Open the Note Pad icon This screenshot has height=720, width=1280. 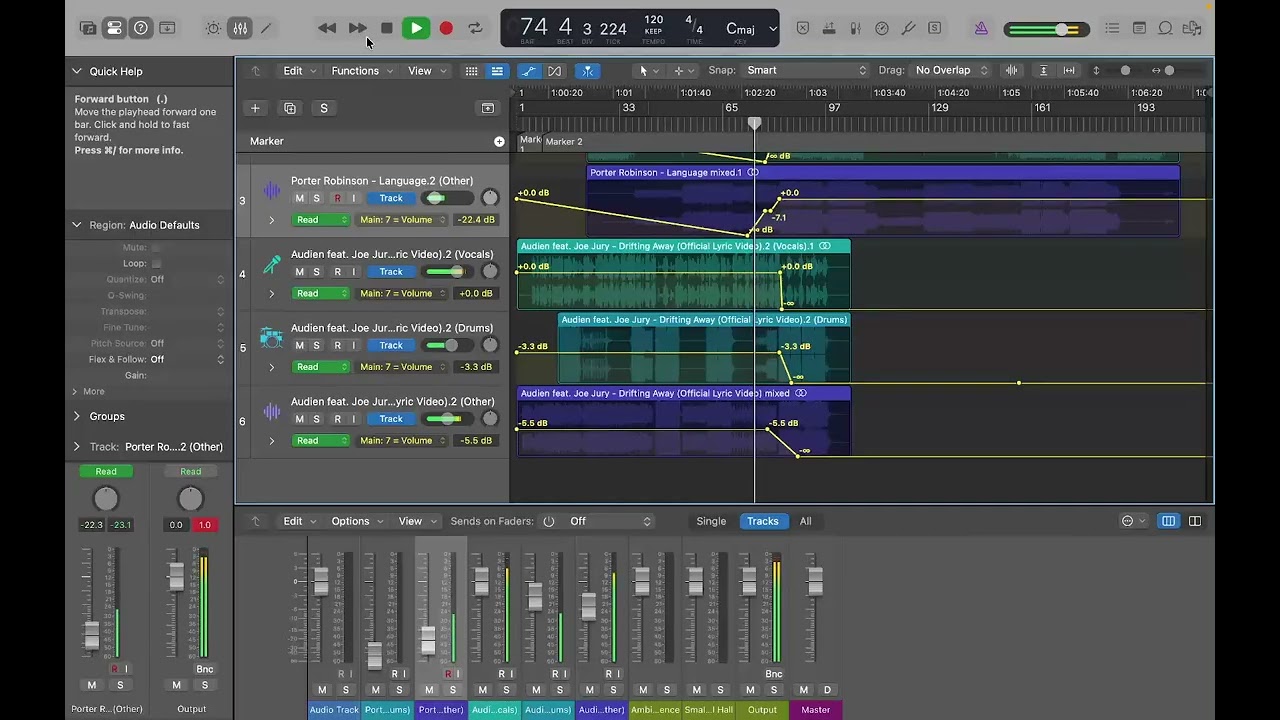1139,28
